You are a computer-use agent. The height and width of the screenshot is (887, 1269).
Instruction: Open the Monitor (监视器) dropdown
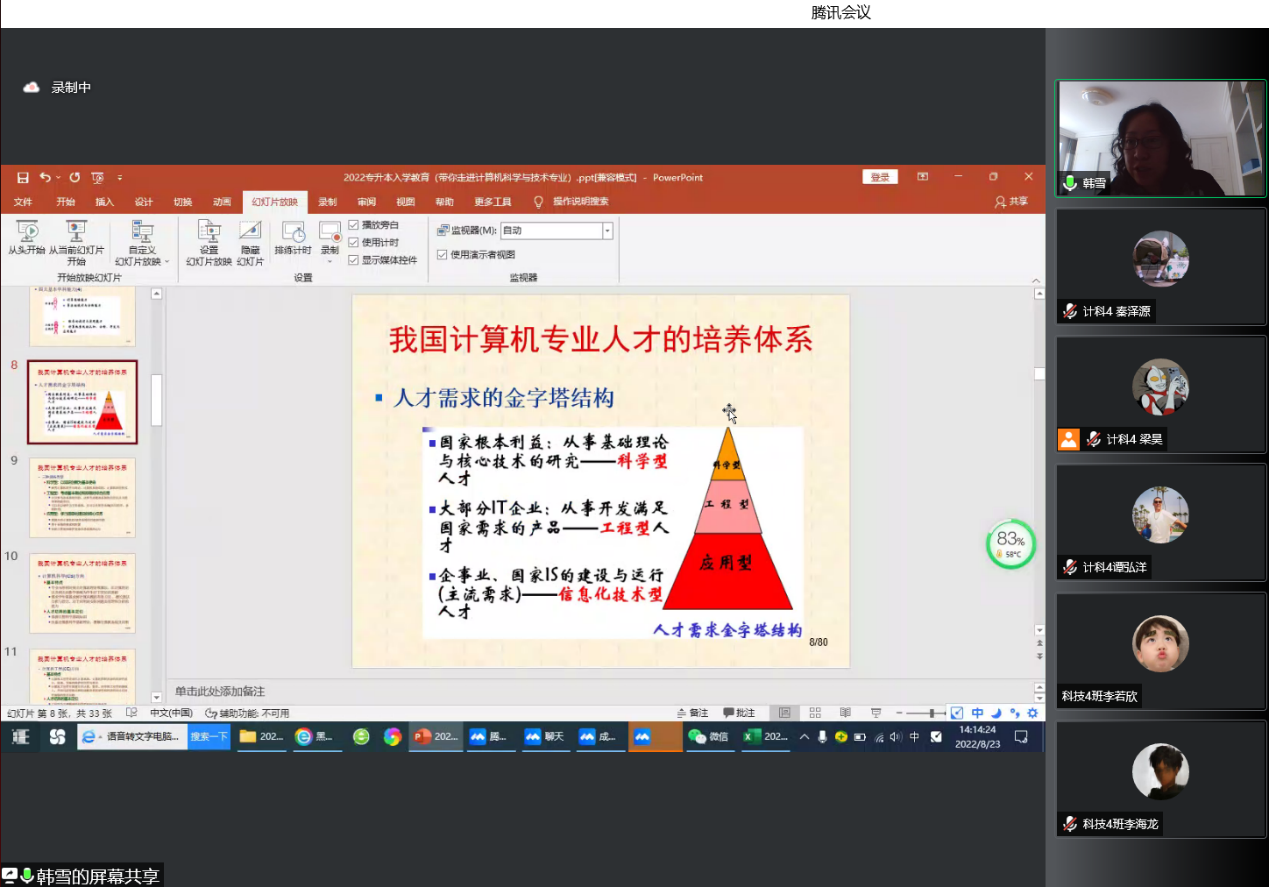[607, 231]
